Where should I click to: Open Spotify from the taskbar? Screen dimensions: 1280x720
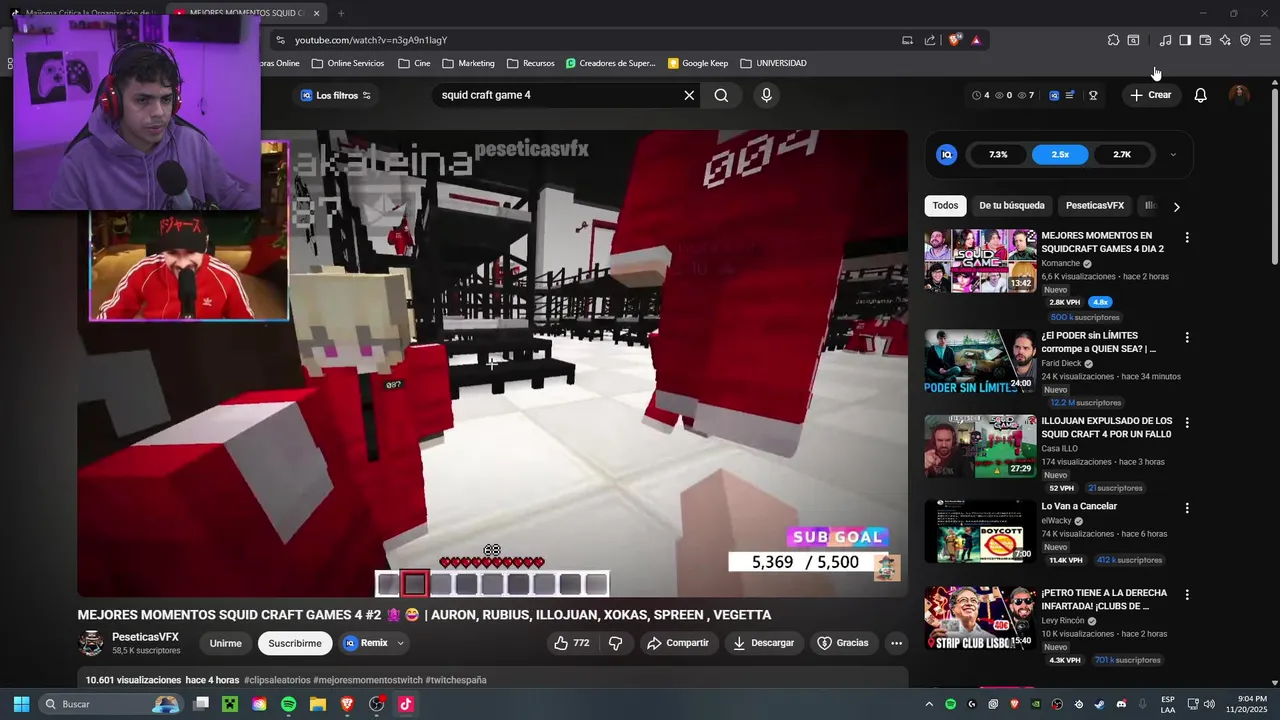288,704
